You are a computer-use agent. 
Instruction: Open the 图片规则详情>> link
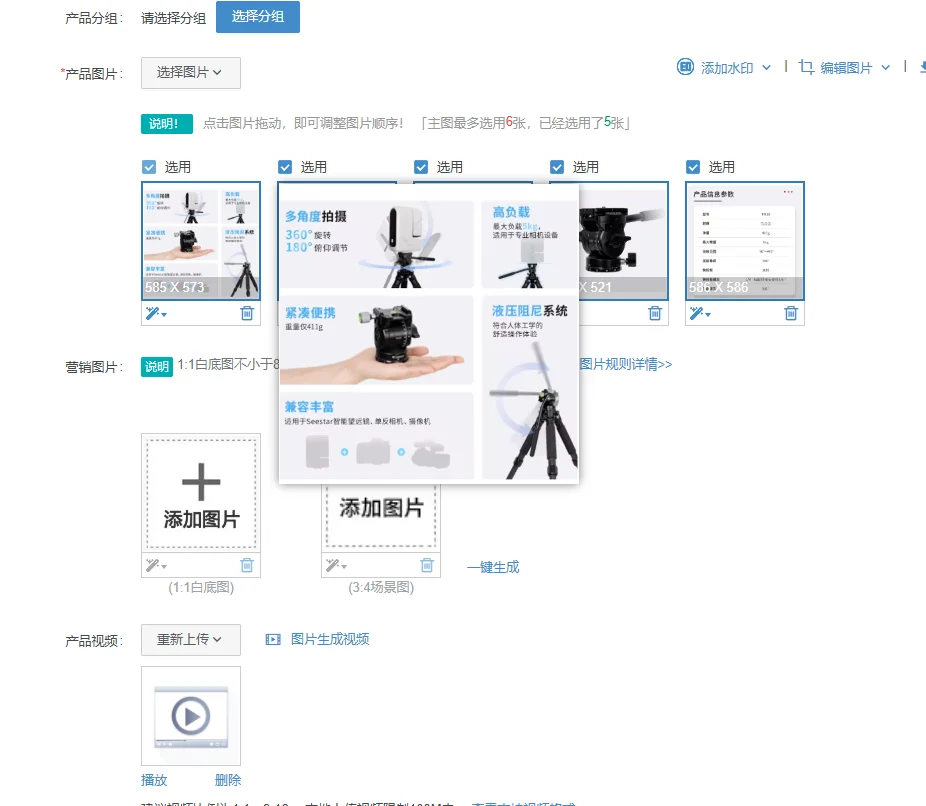pos(626,364)
